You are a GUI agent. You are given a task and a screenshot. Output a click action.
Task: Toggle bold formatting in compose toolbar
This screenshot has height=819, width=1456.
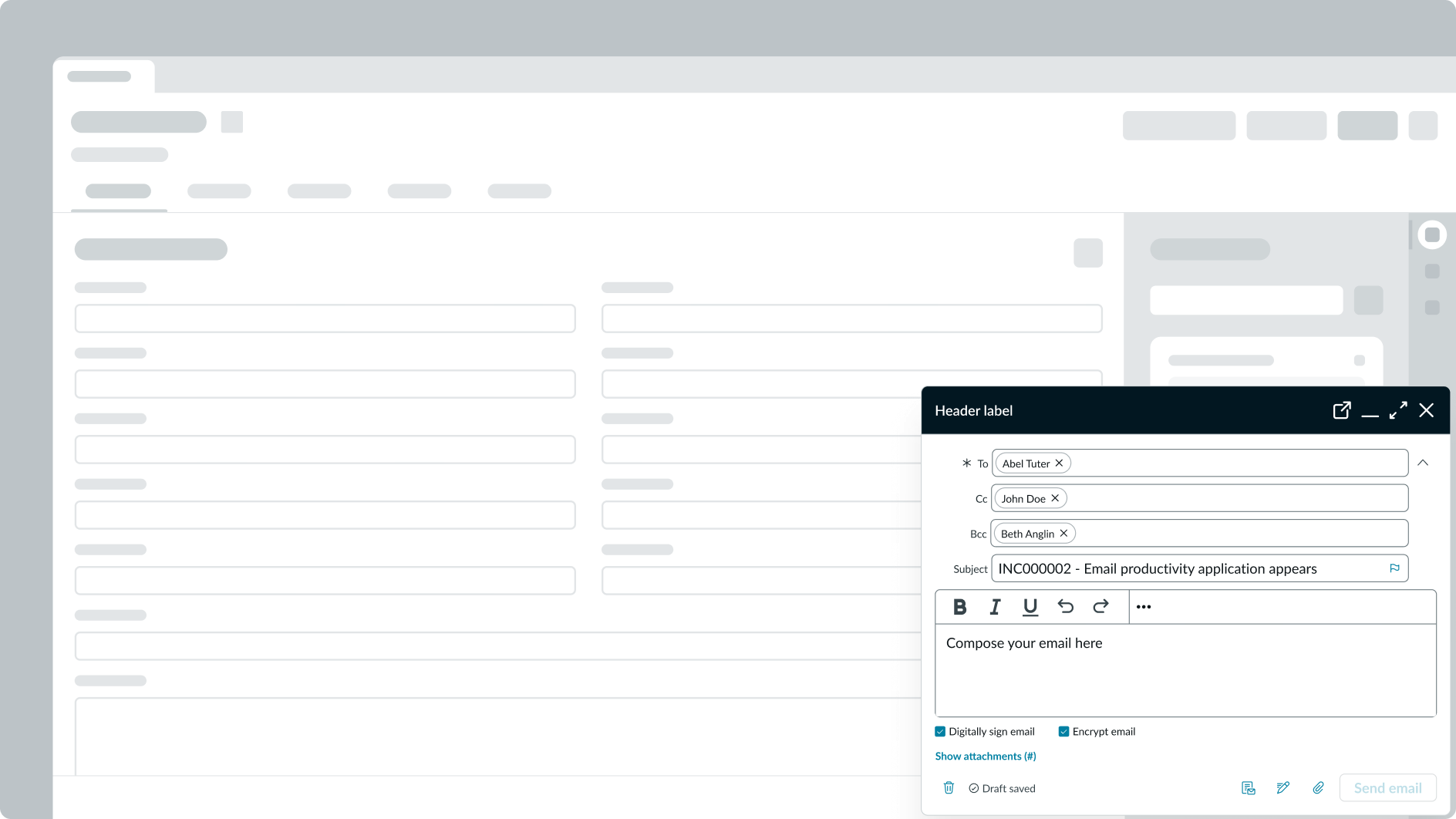pyautogui.click(x=959, y=607)
